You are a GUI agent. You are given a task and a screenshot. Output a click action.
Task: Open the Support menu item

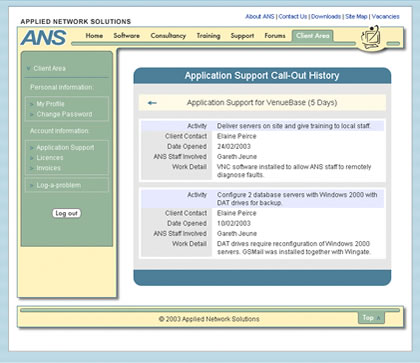pyautogui.click(x=242, y=36)
